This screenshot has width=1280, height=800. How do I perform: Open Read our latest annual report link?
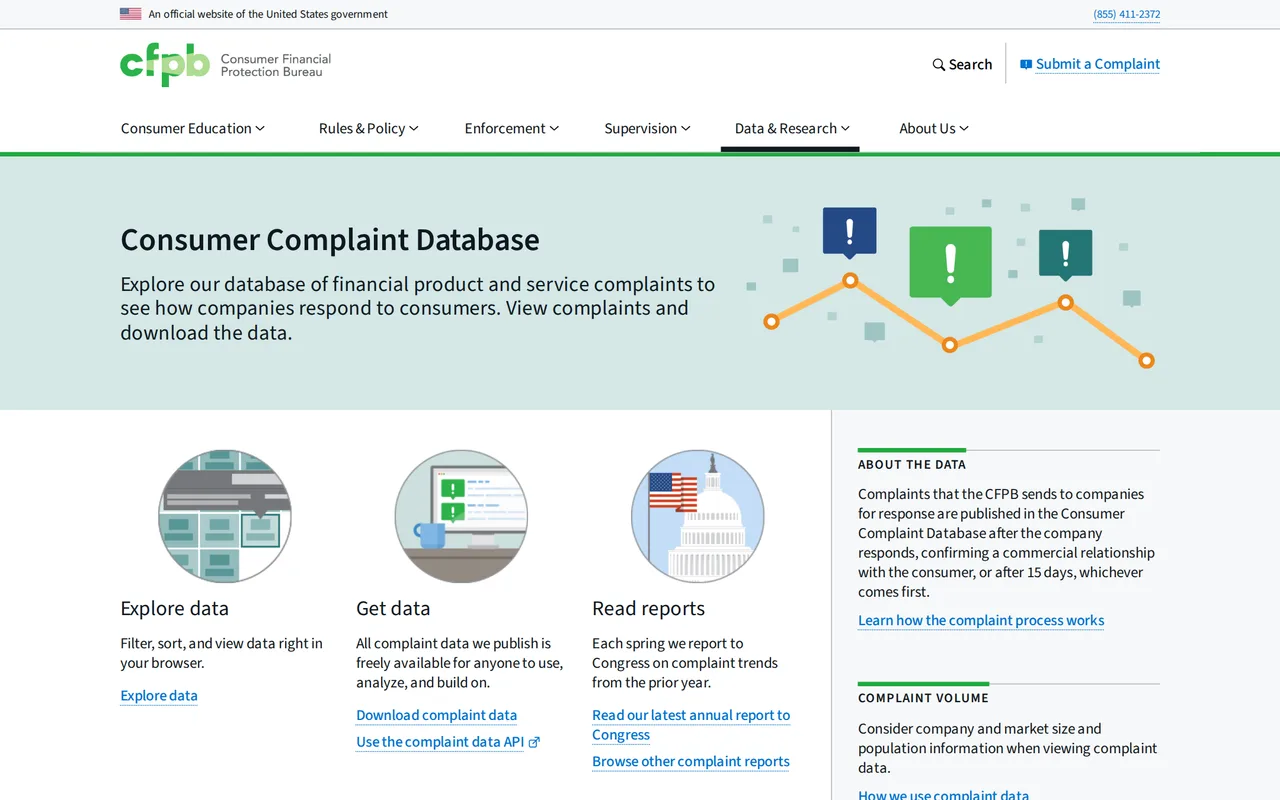pyautogui.click(x=691, y=725)
